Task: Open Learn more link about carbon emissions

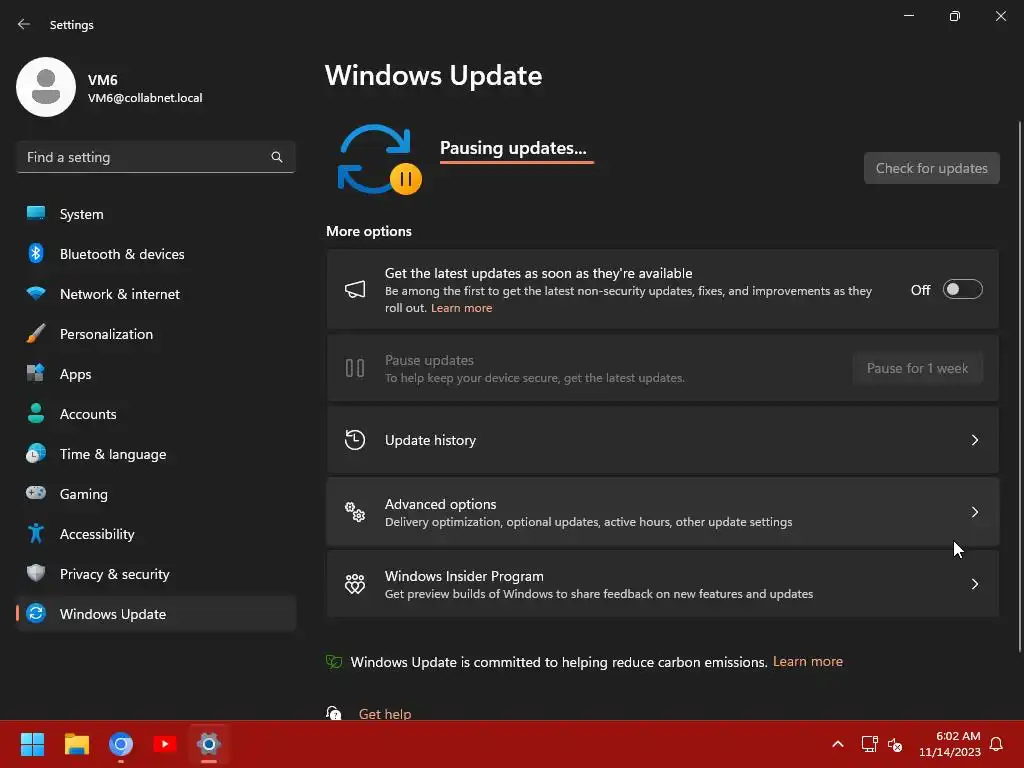Action: 808,662
